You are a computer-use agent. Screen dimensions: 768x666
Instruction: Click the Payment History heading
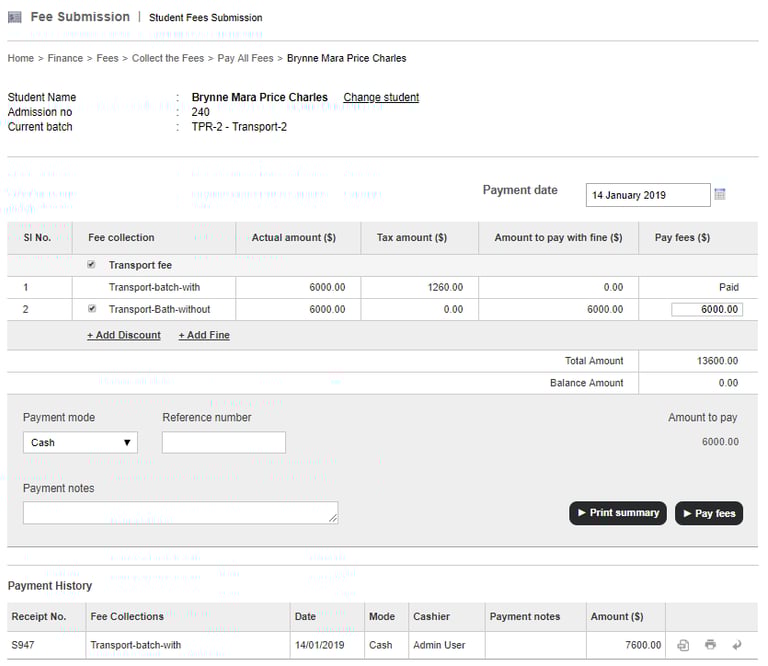click(49, 586)
